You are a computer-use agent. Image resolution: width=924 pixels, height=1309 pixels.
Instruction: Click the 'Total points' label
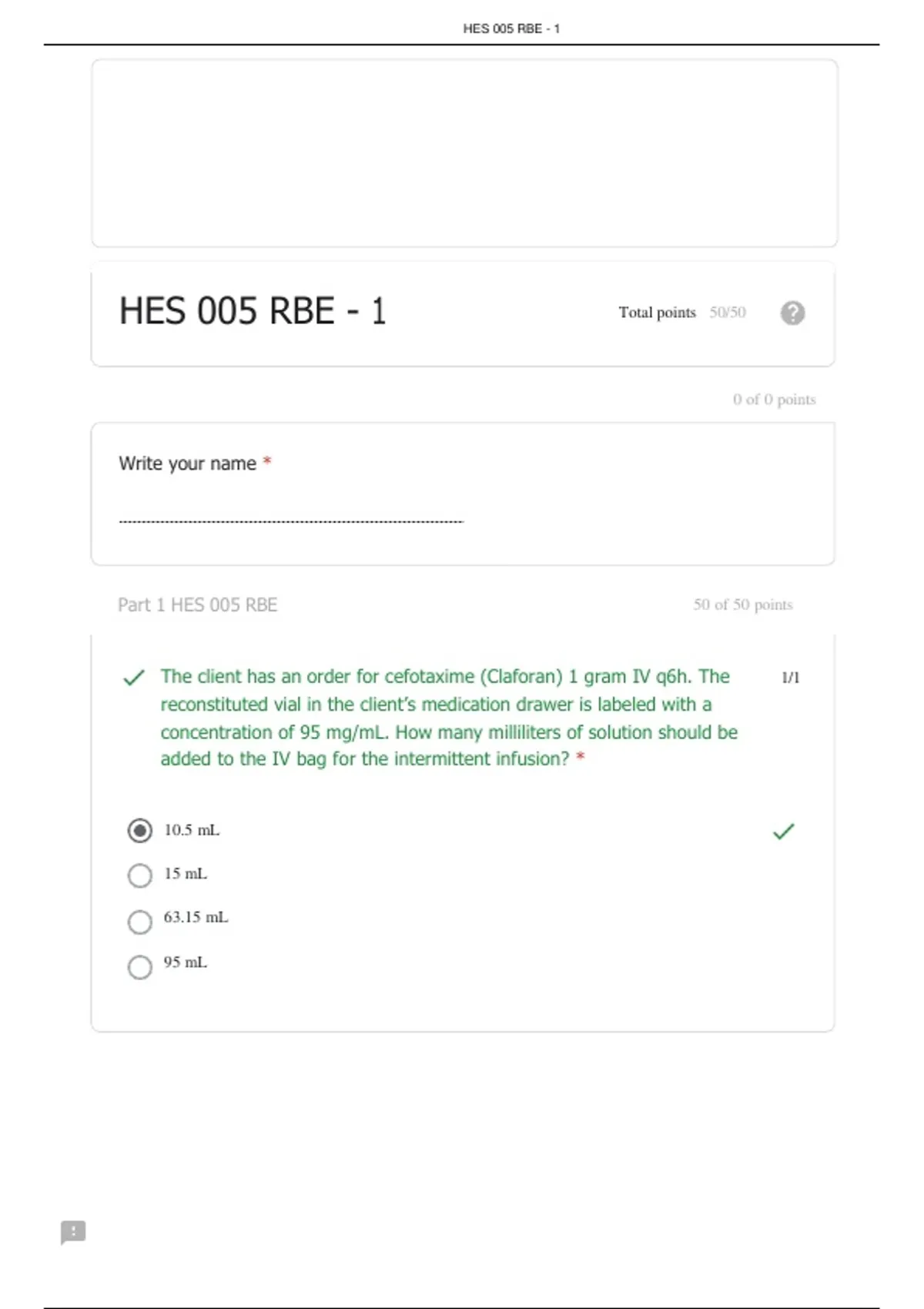point(657,313)
